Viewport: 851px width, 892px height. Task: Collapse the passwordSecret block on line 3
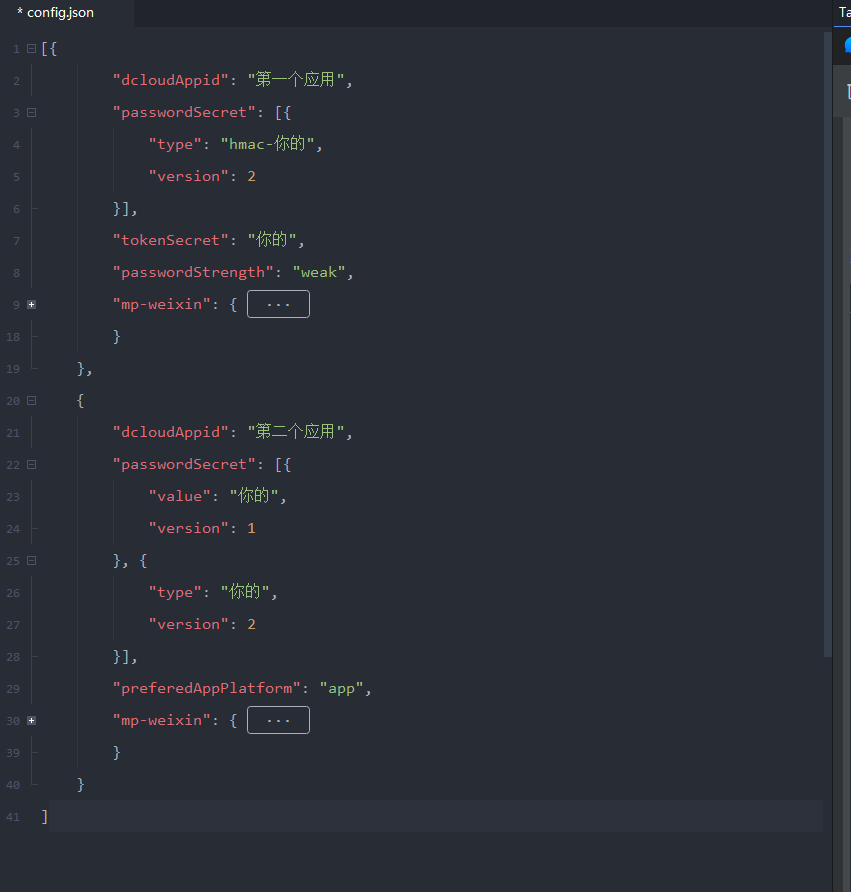pos(32,113)
